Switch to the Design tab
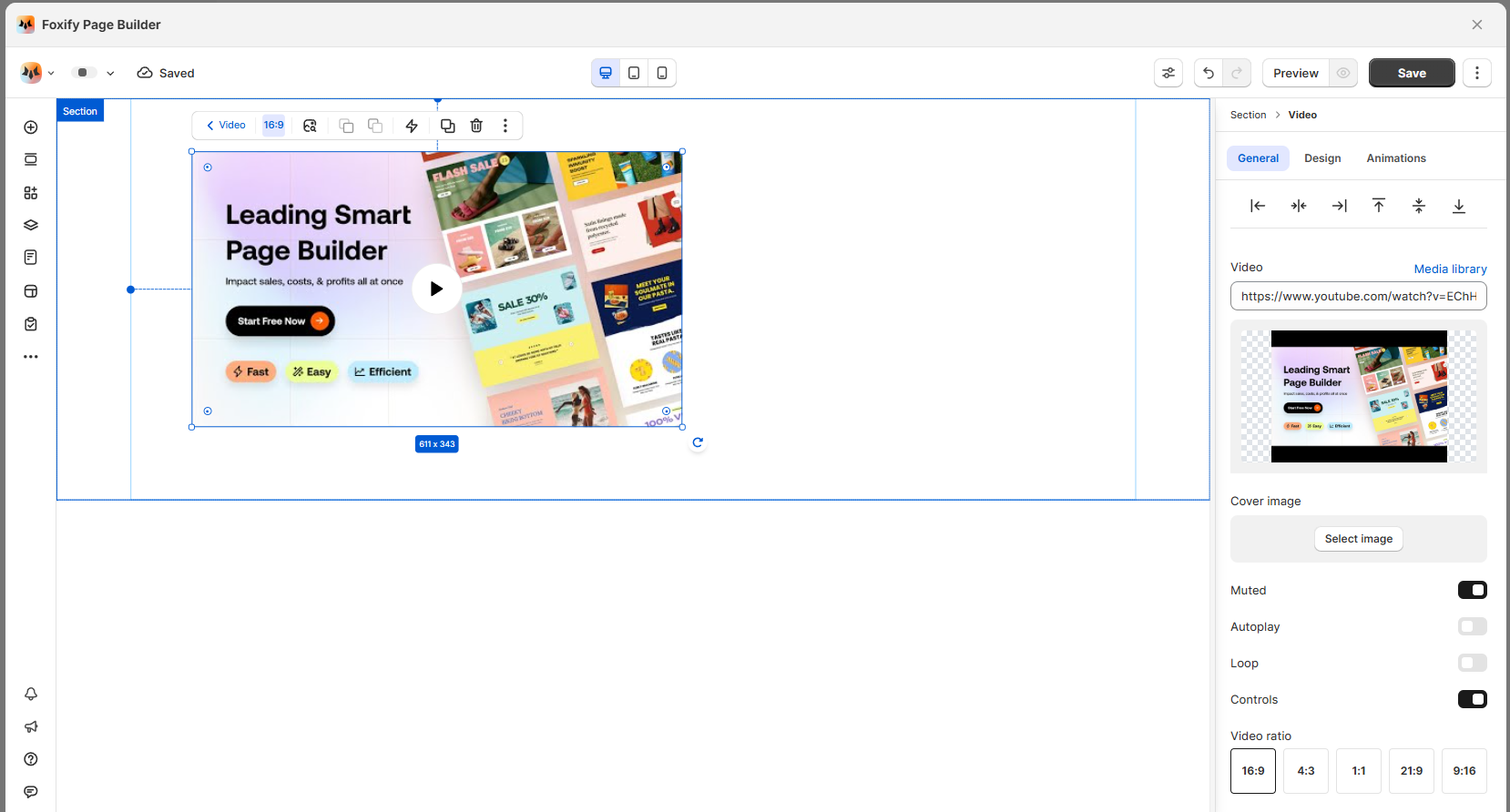 (x=1322, y=158)
